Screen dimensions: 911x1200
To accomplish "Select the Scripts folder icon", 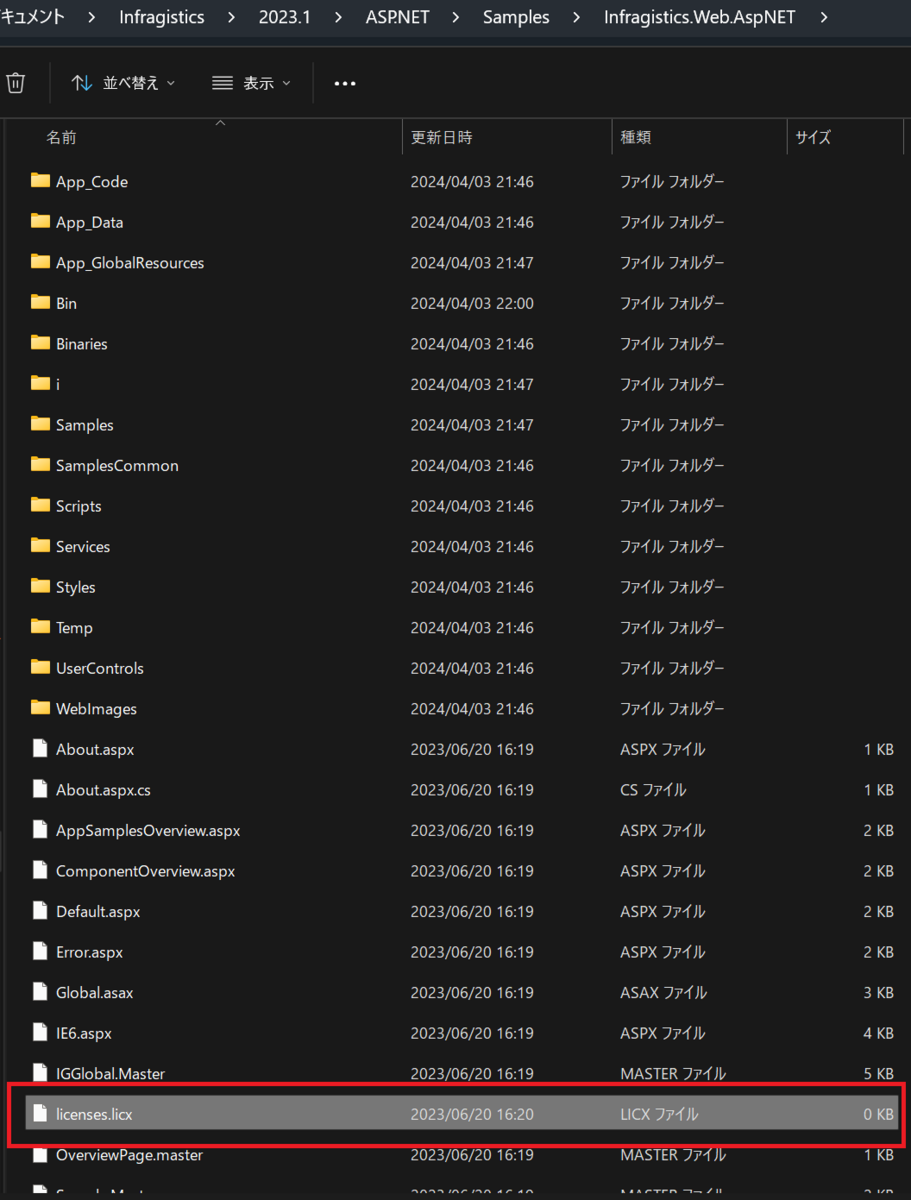I will point(40,505).
